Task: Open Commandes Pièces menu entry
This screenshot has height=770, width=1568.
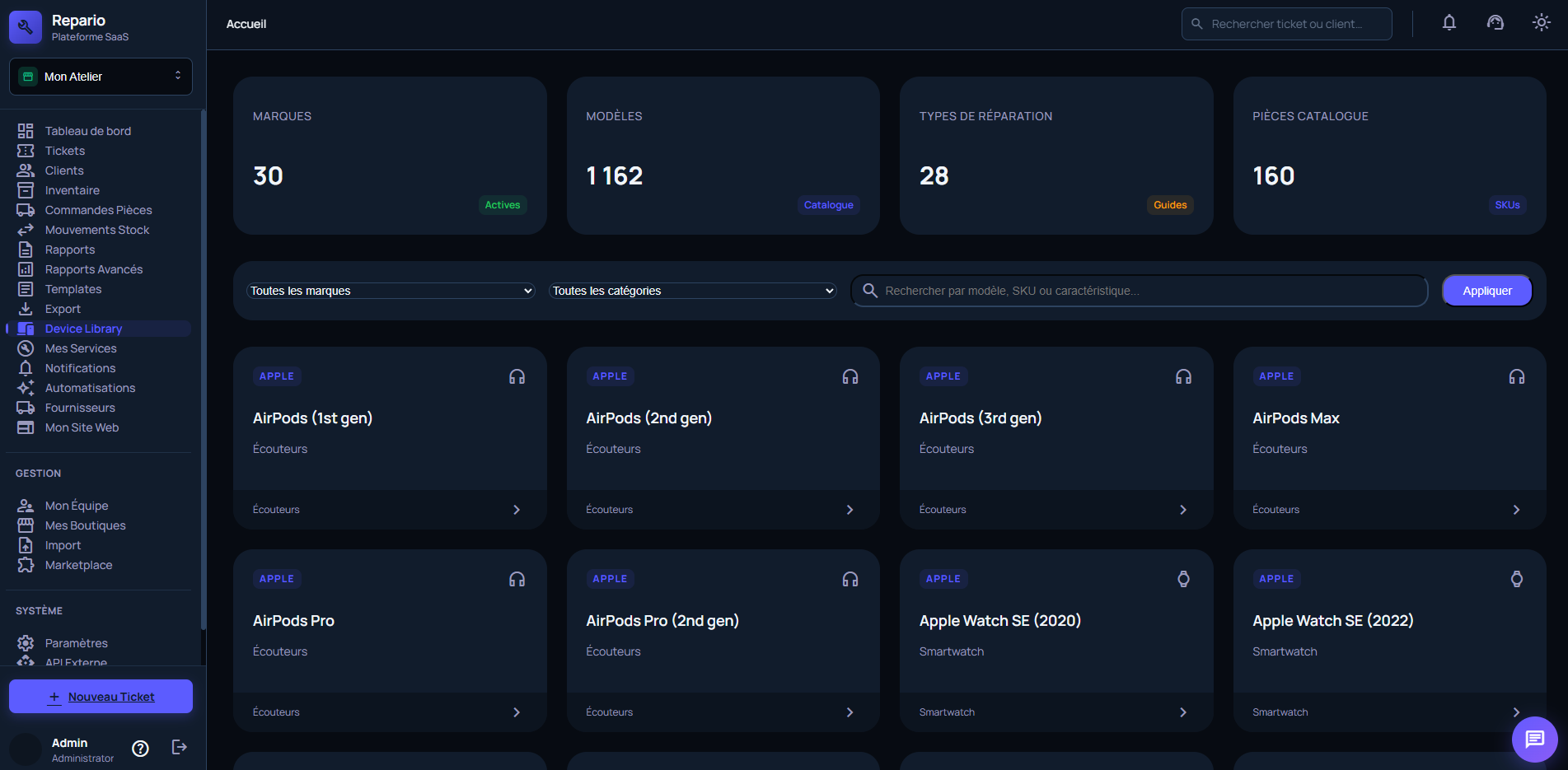Action: 98,210
